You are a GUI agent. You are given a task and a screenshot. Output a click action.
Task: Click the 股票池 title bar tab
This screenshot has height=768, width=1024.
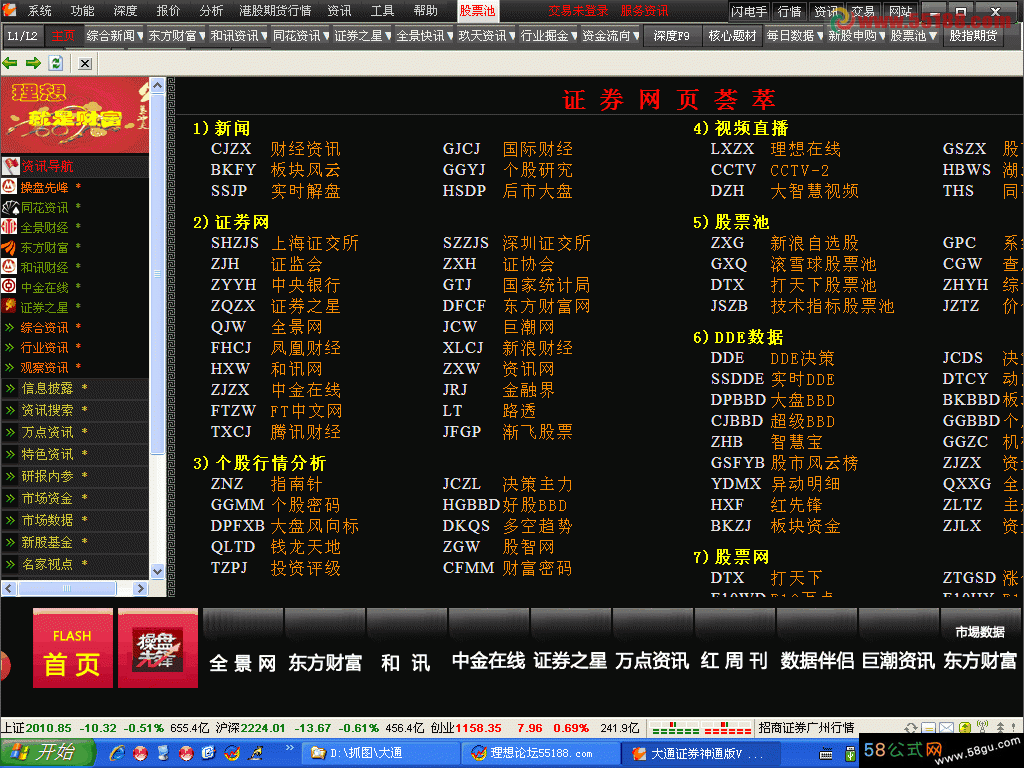tap(477, 11)
